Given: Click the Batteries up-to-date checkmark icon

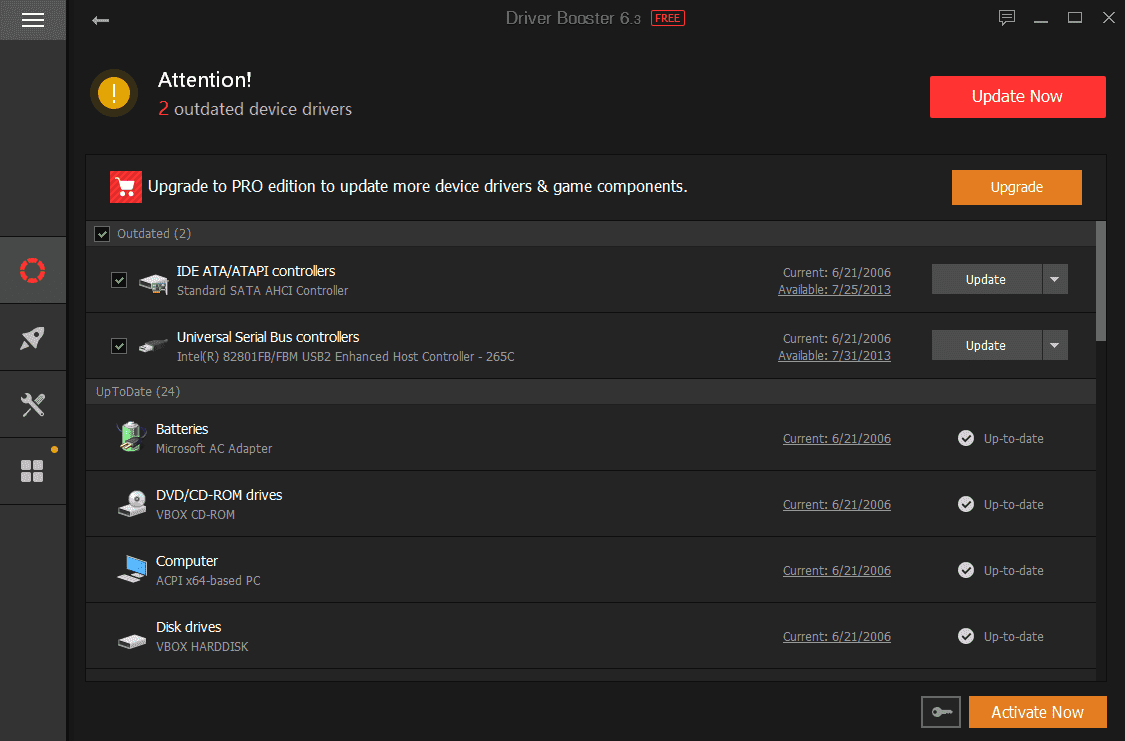Looking at the screenshot, I should pos(966,438).
